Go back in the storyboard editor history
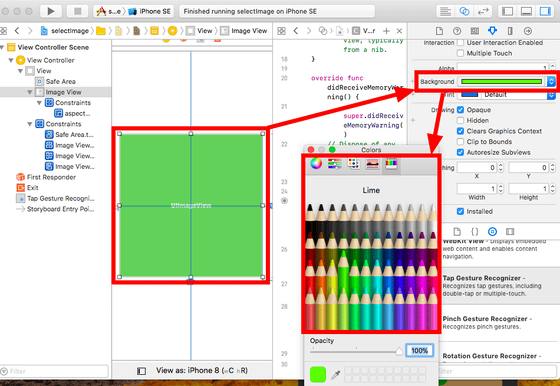560x386 pixels. (x=17, y=31)
